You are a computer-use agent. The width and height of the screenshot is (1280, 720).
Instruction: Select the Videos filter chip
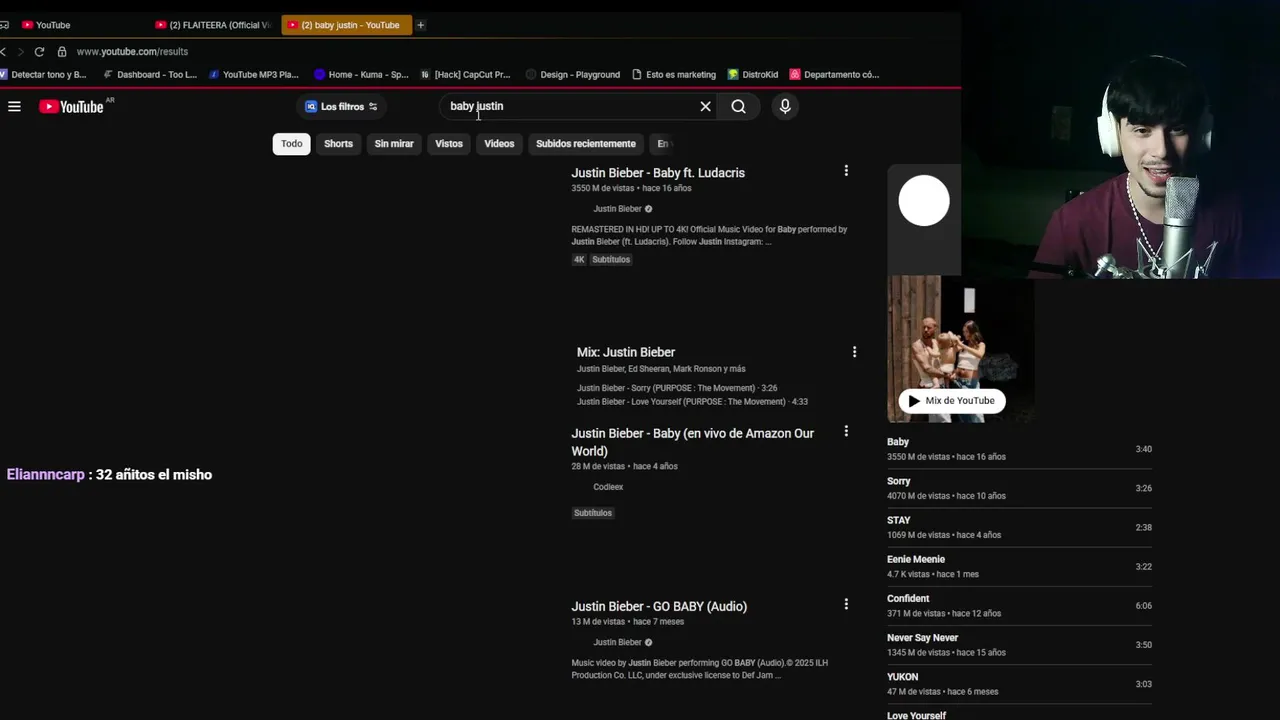point(499,144)
